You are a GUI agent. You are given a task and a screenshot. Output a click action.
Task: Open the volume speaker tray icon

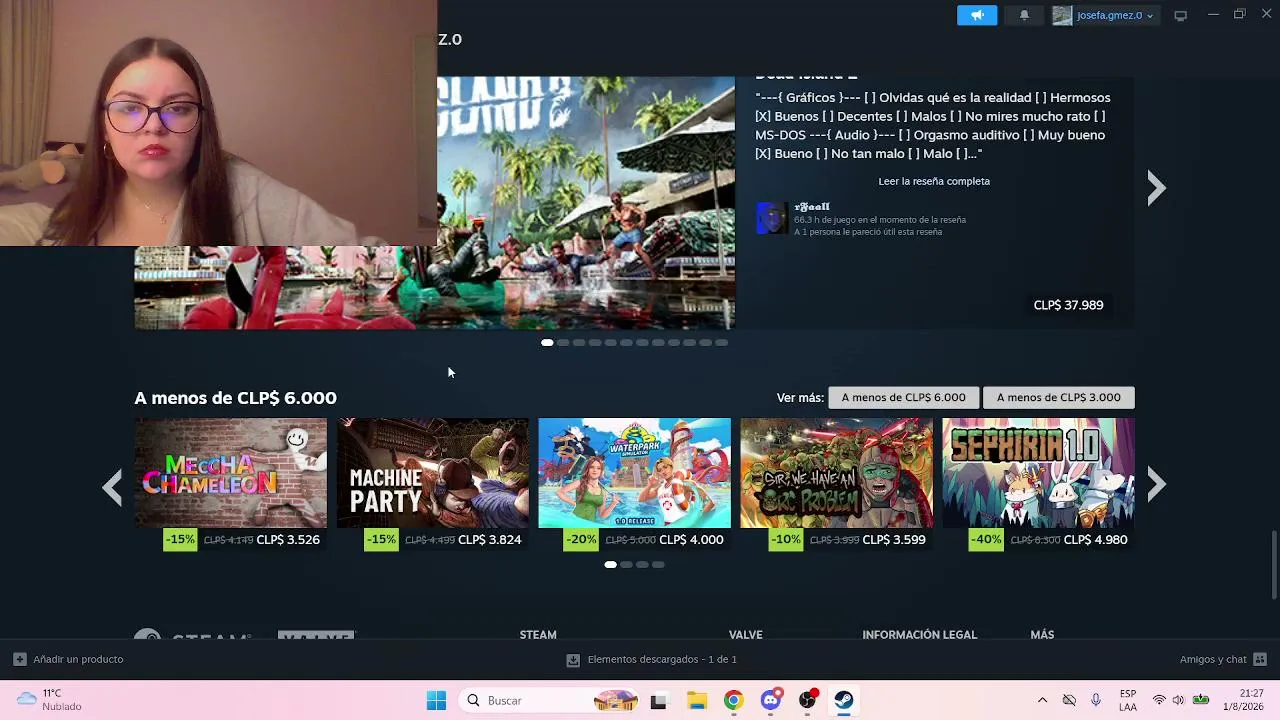[1178, 700]
